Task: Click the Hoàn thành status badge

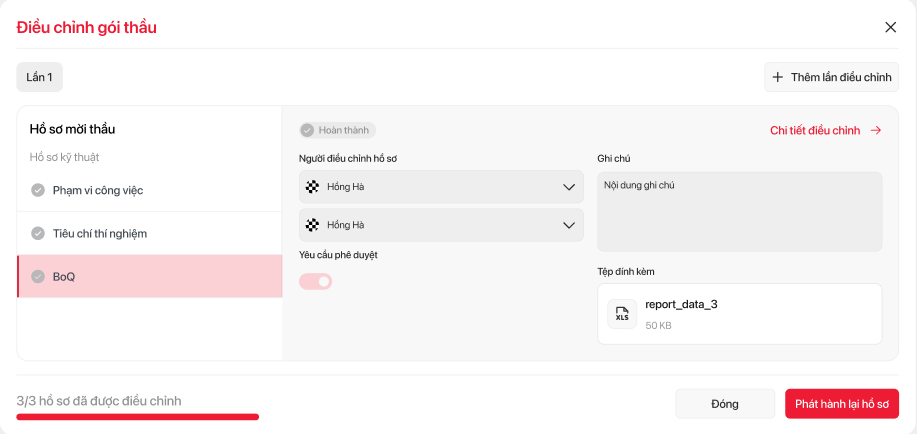Action: (337, 130)
